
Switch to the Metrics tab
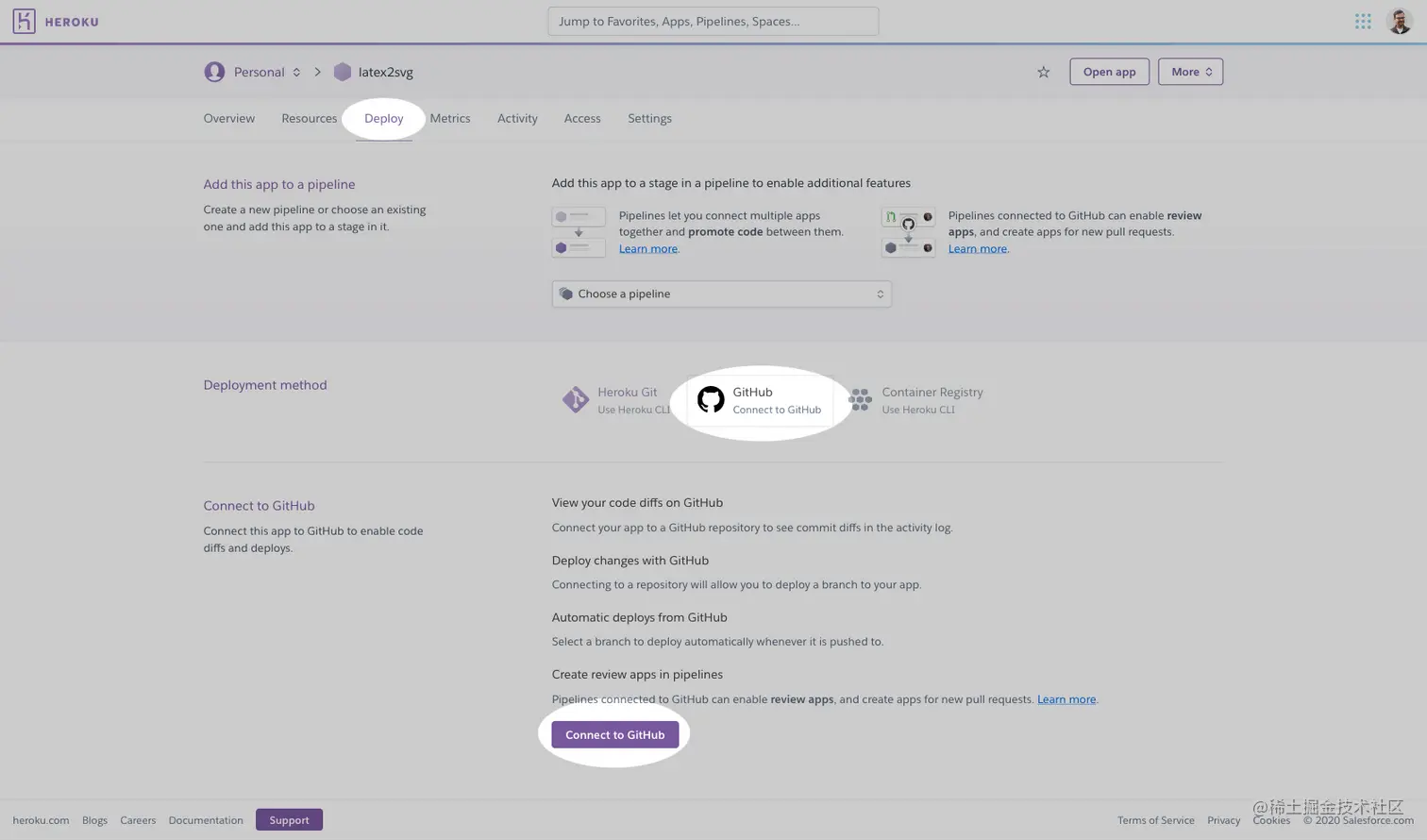(x=450, y=118)
